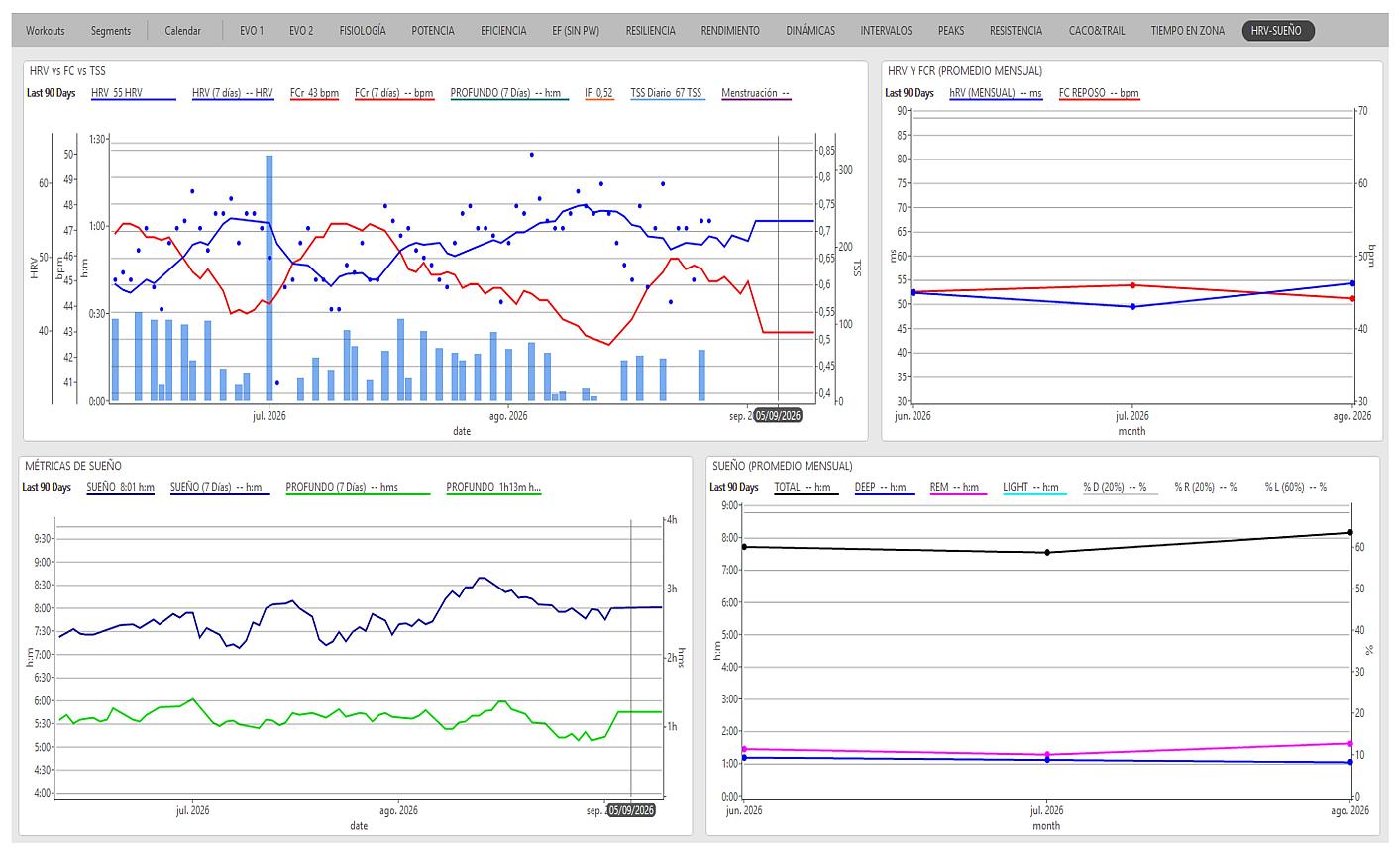Switch to the Calendar view
1400x856 pixels.
(x=182, y=31)
